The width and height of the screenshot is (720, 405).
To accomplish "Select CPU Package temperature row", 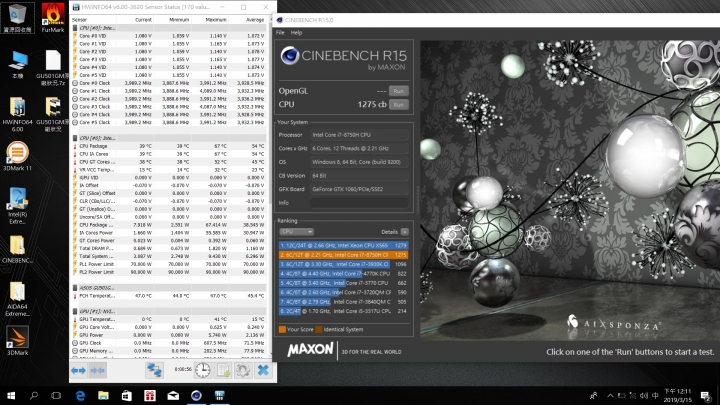I will click(169, 146).
